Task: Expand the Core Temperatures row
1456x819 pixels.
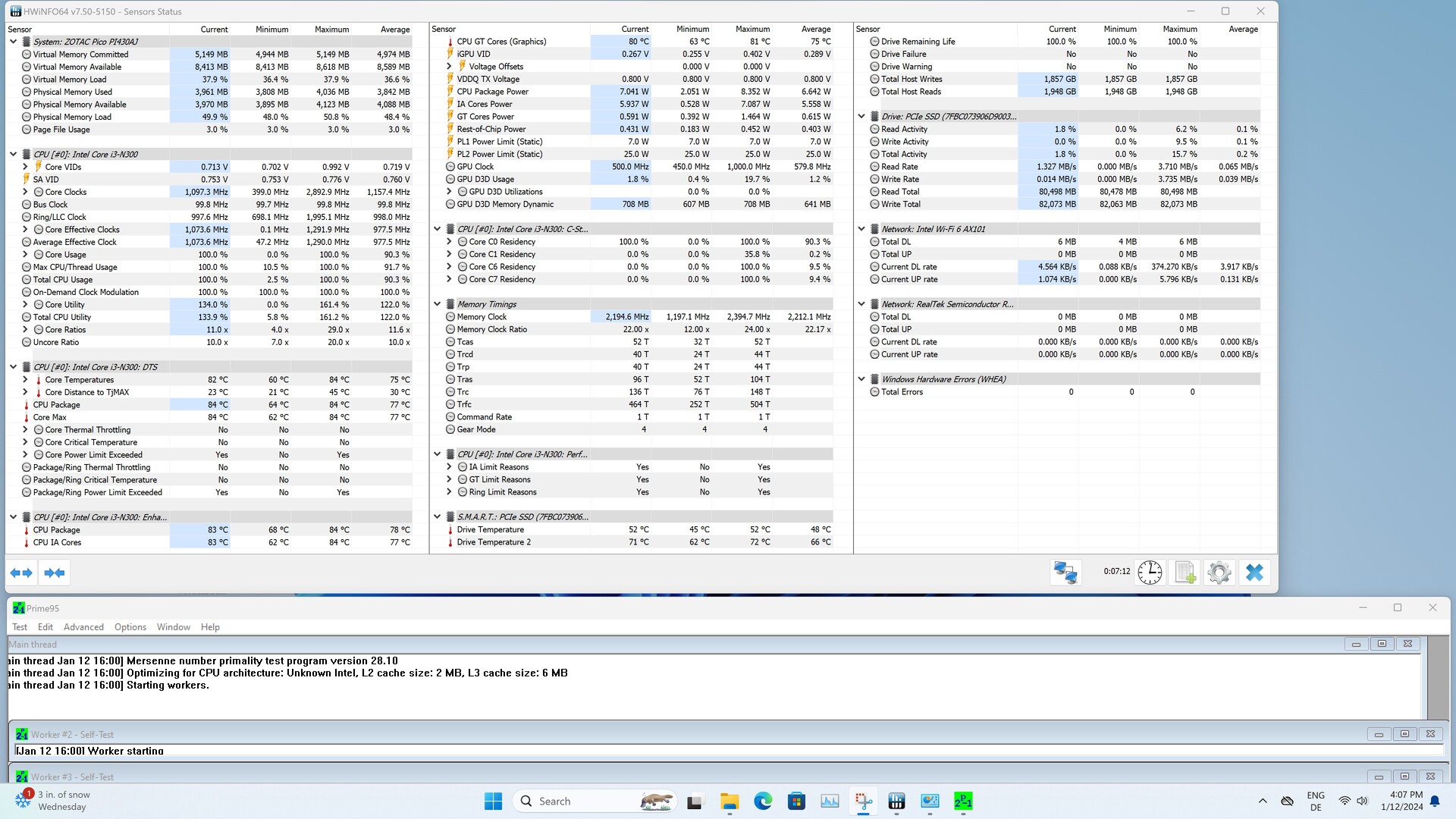Action: tap(25, 380)
